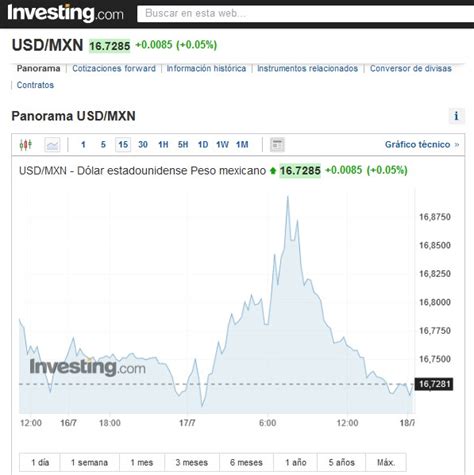Set chart interval to 5 minutes
This screenshot has height=475, width=474.
pyautogui.click(x=103, y=145)
